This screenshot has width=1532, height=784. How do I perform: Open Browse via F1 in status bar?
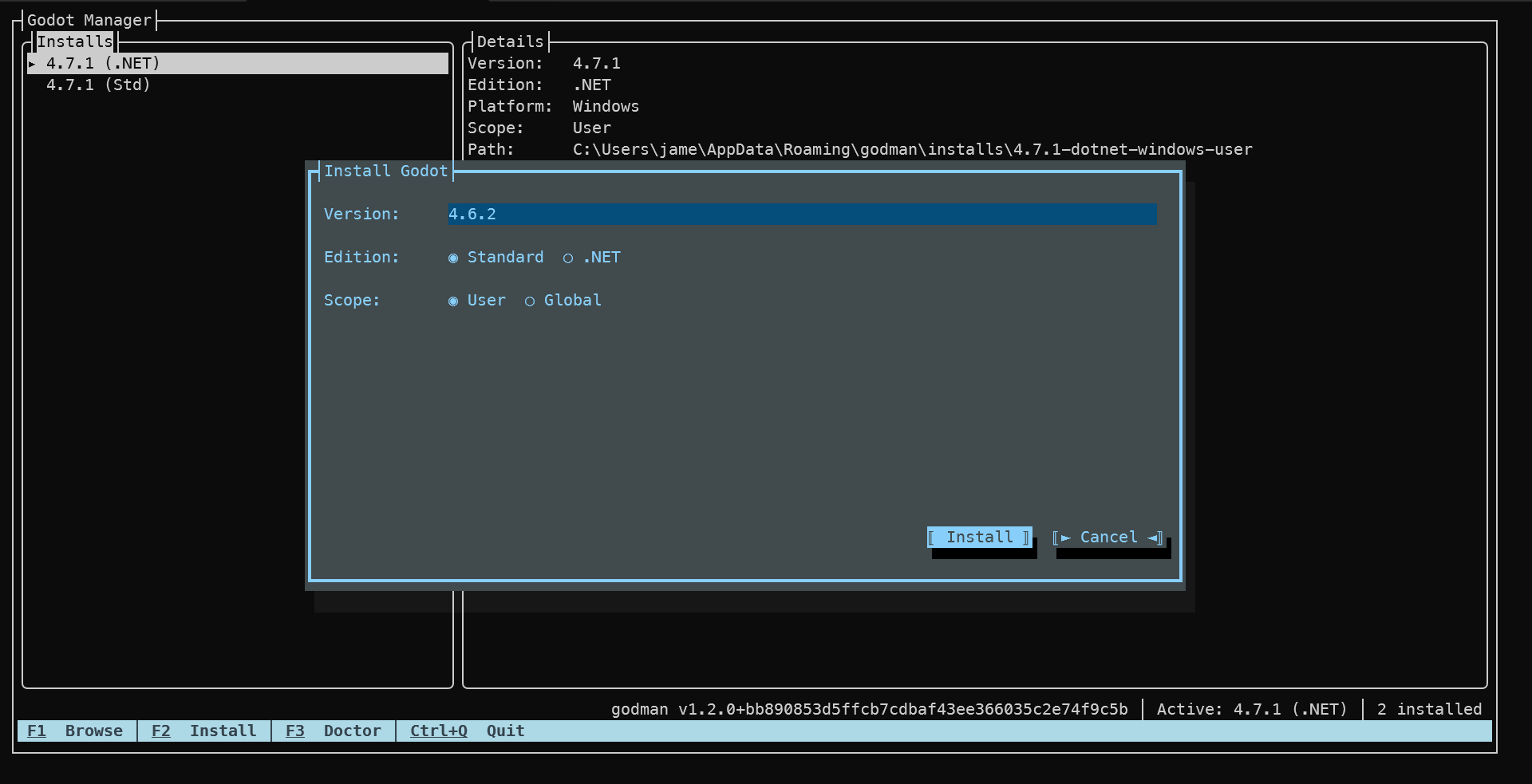[75, 731]
